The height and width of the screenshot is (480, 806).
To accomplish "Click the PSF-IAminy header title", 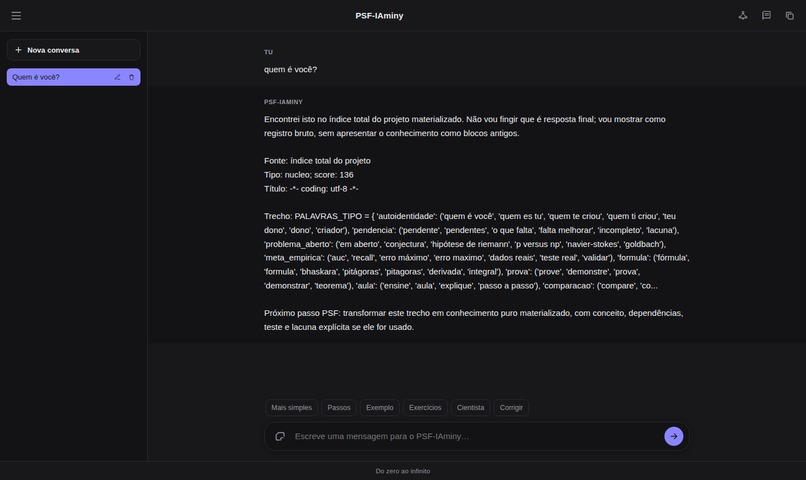I will [x=379, y=16].
